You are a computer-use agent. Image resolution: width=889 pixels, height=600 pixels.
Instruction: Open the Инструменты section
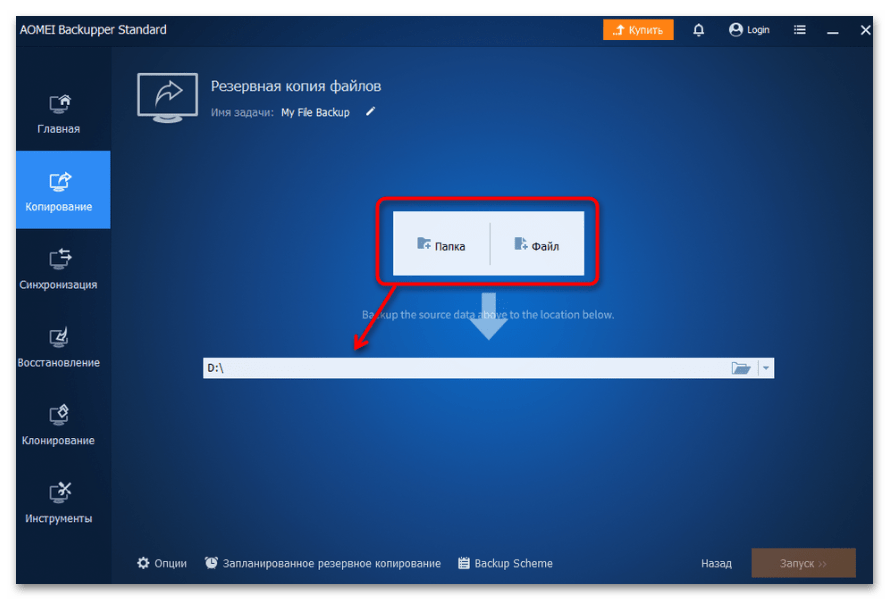(58, 502)
